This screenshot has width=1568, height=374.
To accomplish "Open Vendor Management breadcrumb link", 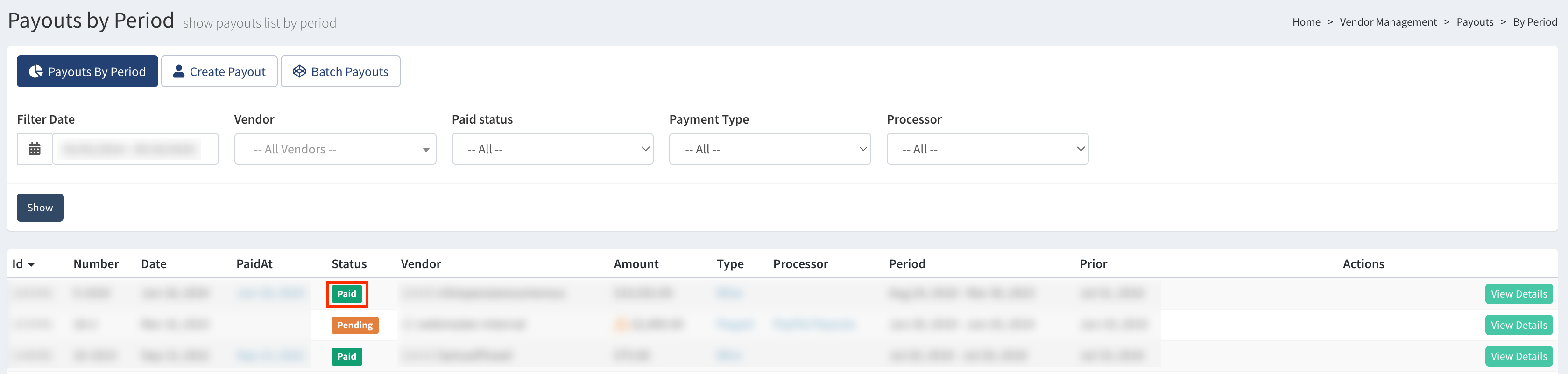I will [1388, 22].
